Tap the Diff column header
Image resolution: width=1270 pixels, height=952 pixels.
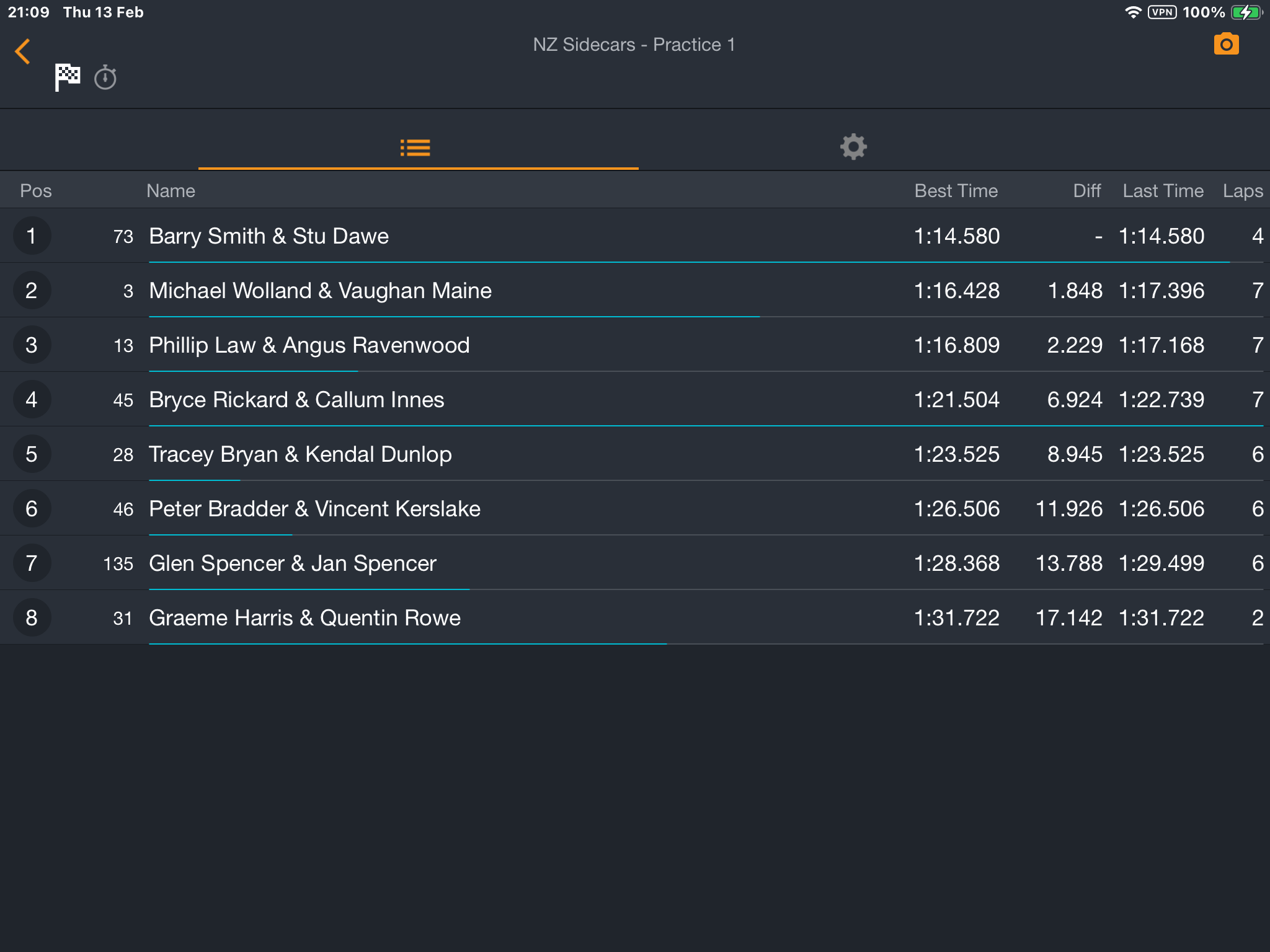coord(1087,191)
